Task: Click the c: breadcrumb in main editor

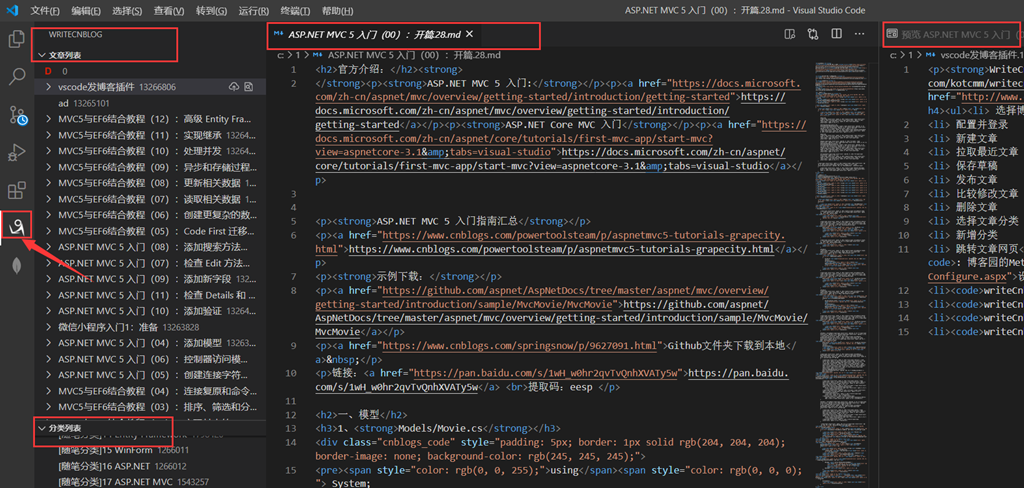Action: coord(281,56)
